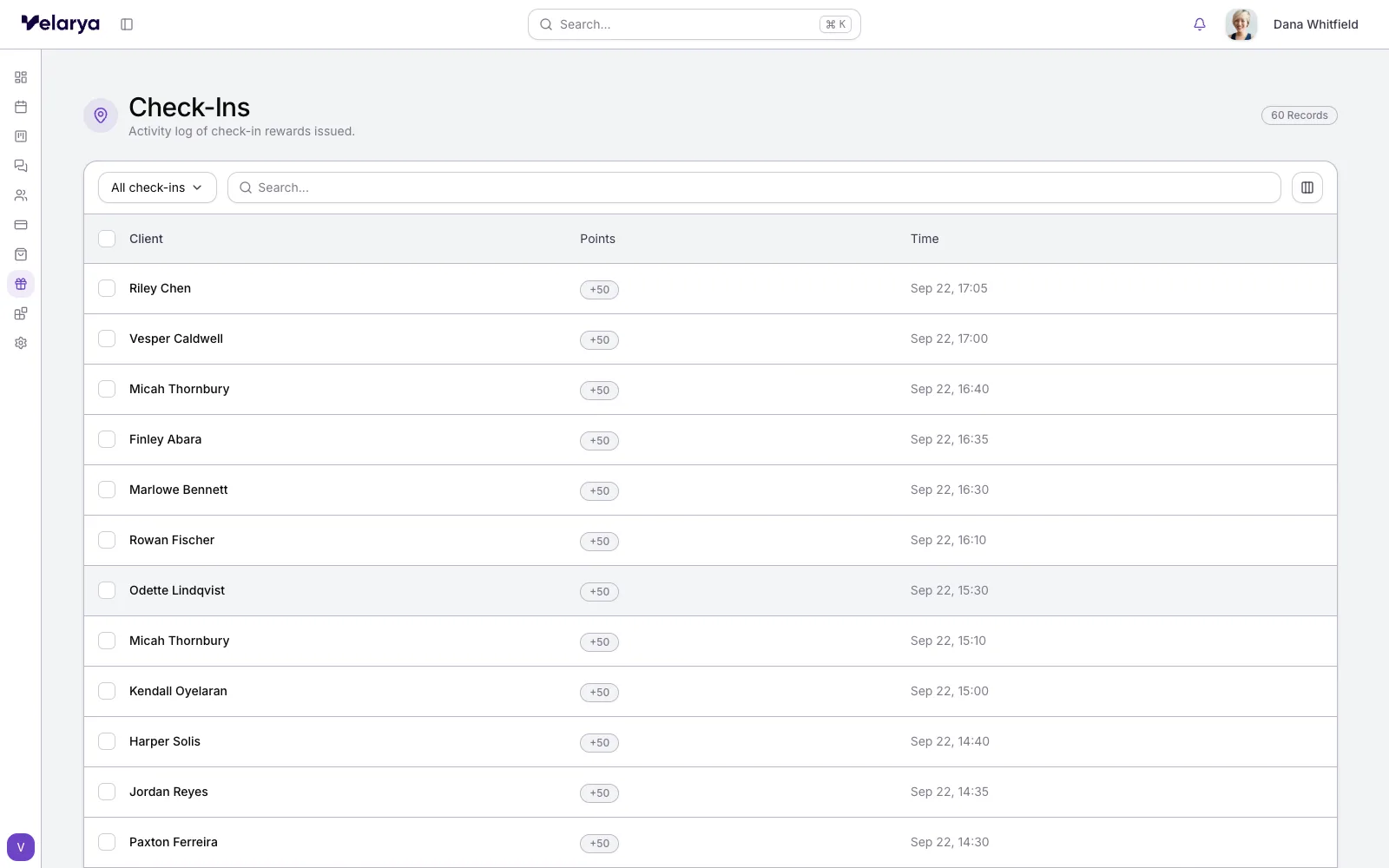Click the Sep 22, 17:05 timestamp
The image size is (1389, 868).
coord(949,288)
